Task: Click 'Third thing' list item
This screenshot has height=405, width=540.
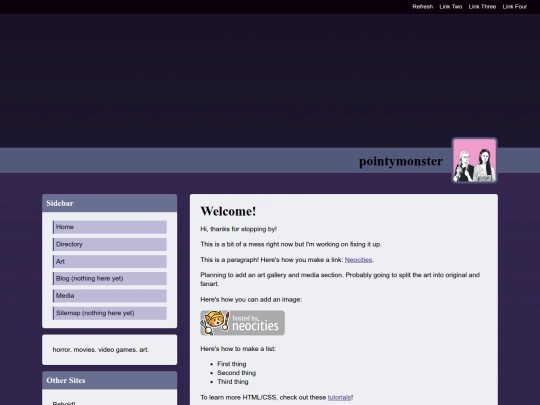Action: click(x=233, y=382)
